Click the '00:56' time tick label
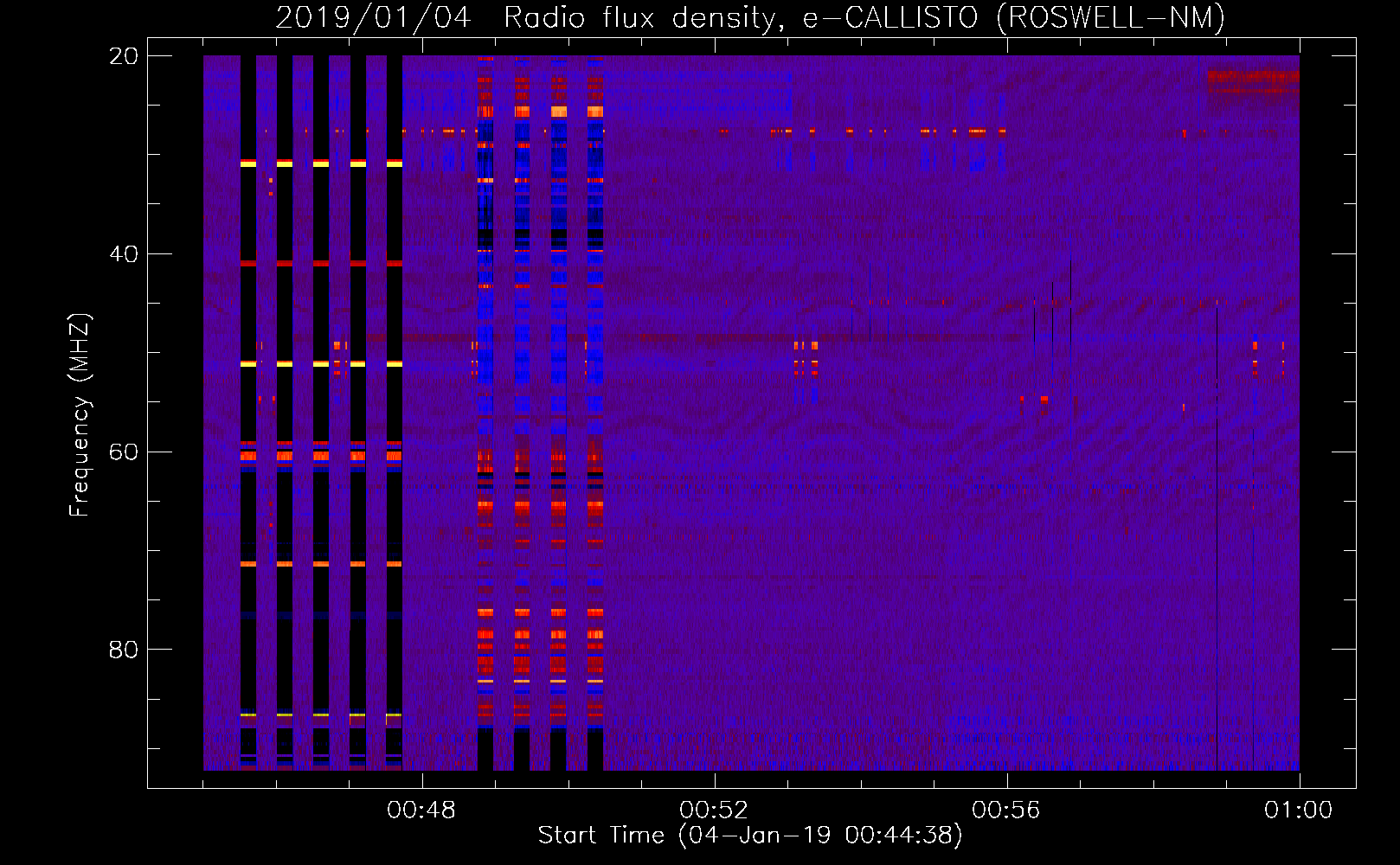The width and height of the screenshot is (1400, 865). [1006, 811]
